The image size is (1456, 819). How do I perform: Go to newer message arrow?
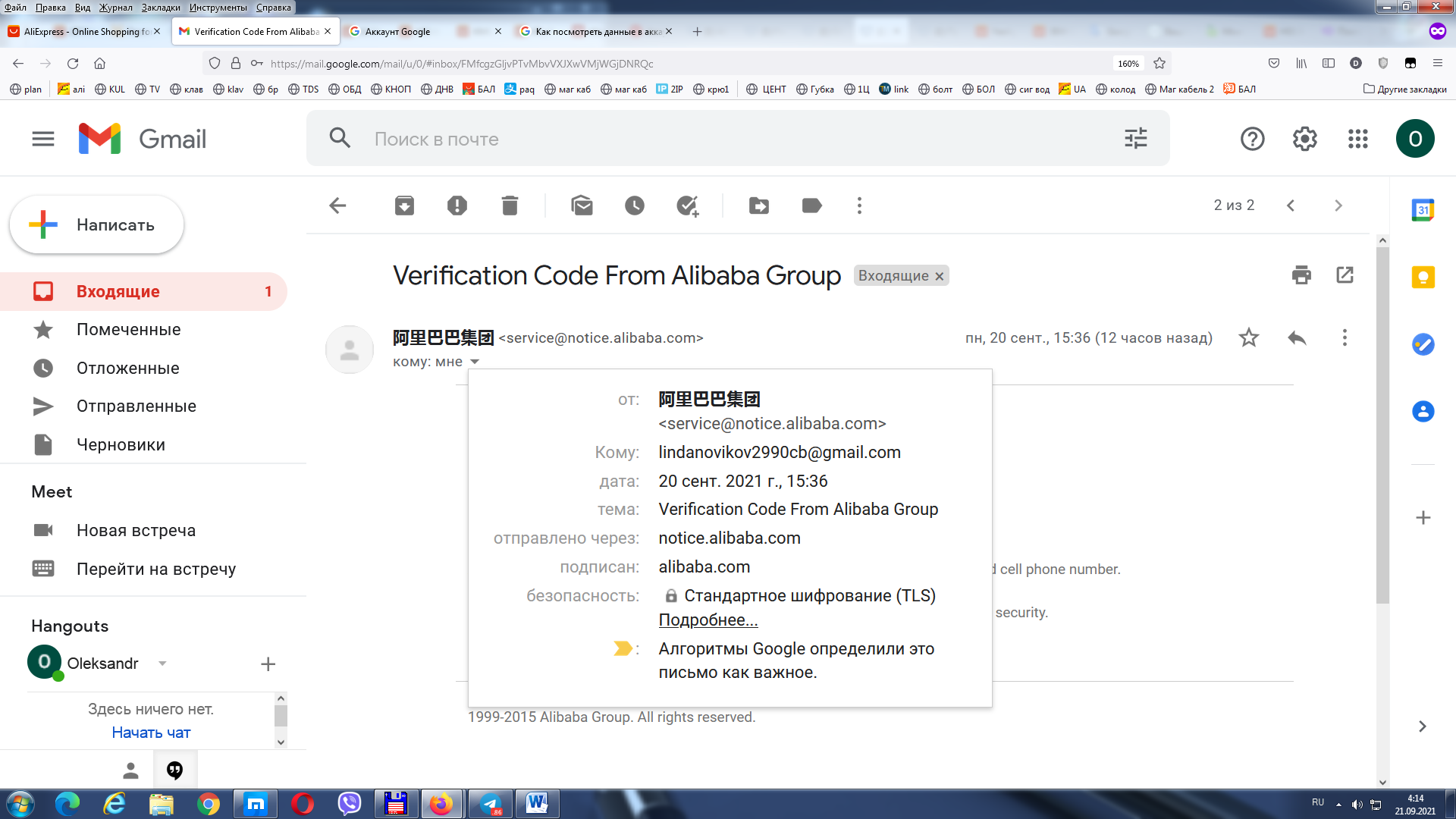pyautogui.click(x=1291, y=206)
